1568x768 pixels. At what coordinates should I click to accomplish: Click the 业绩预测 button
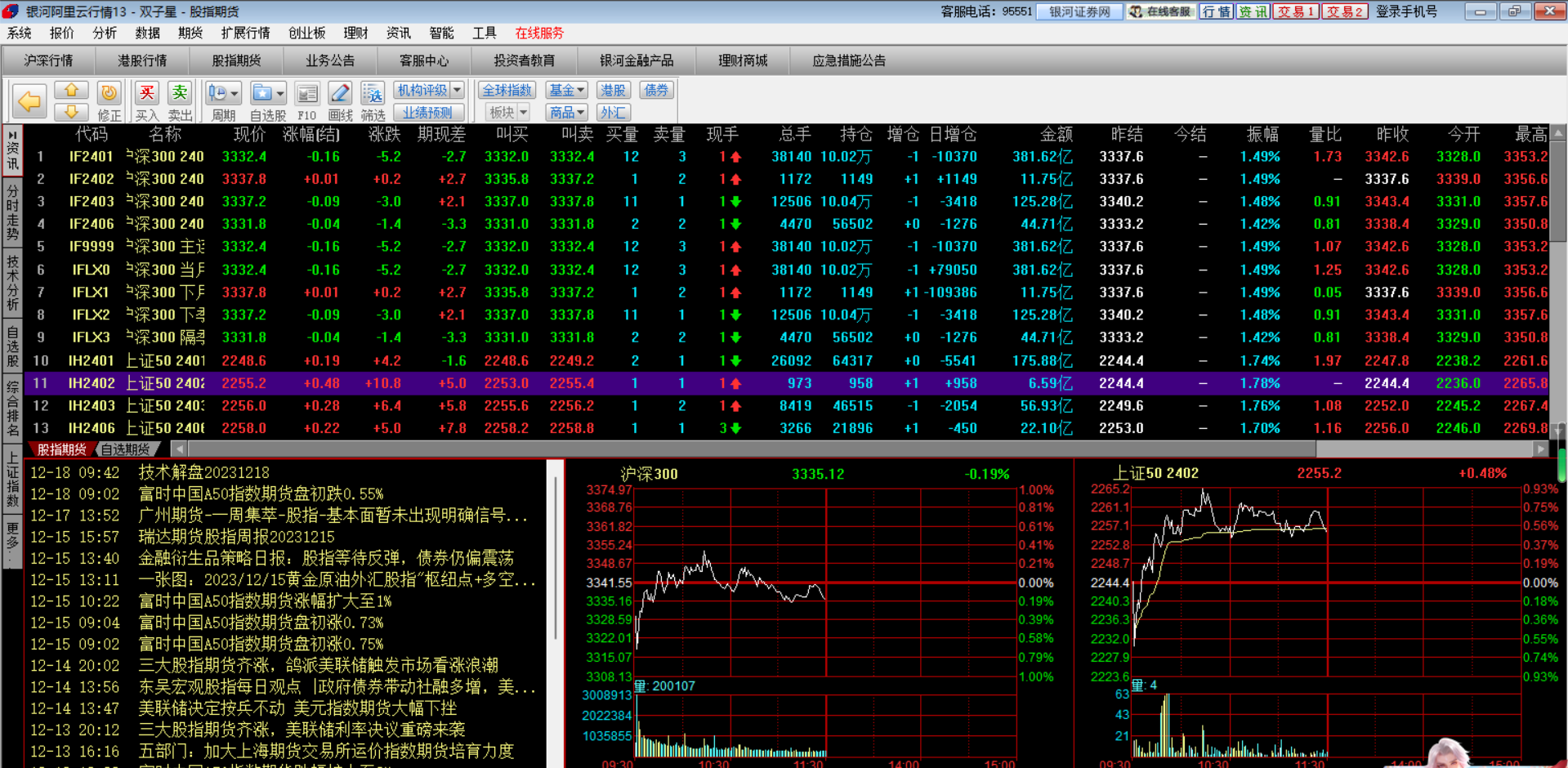point(428,112)
